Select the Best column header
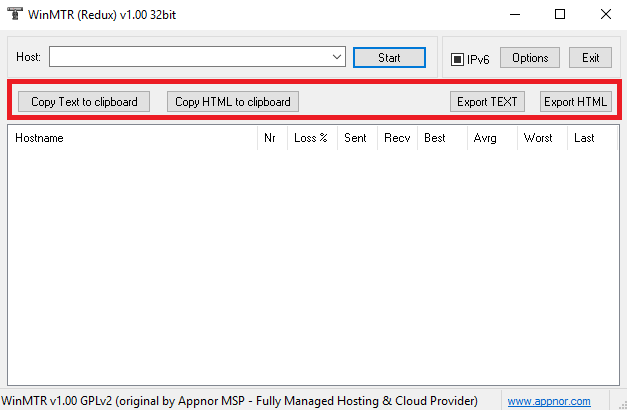627x410 pixels. (x=442, y=138)
